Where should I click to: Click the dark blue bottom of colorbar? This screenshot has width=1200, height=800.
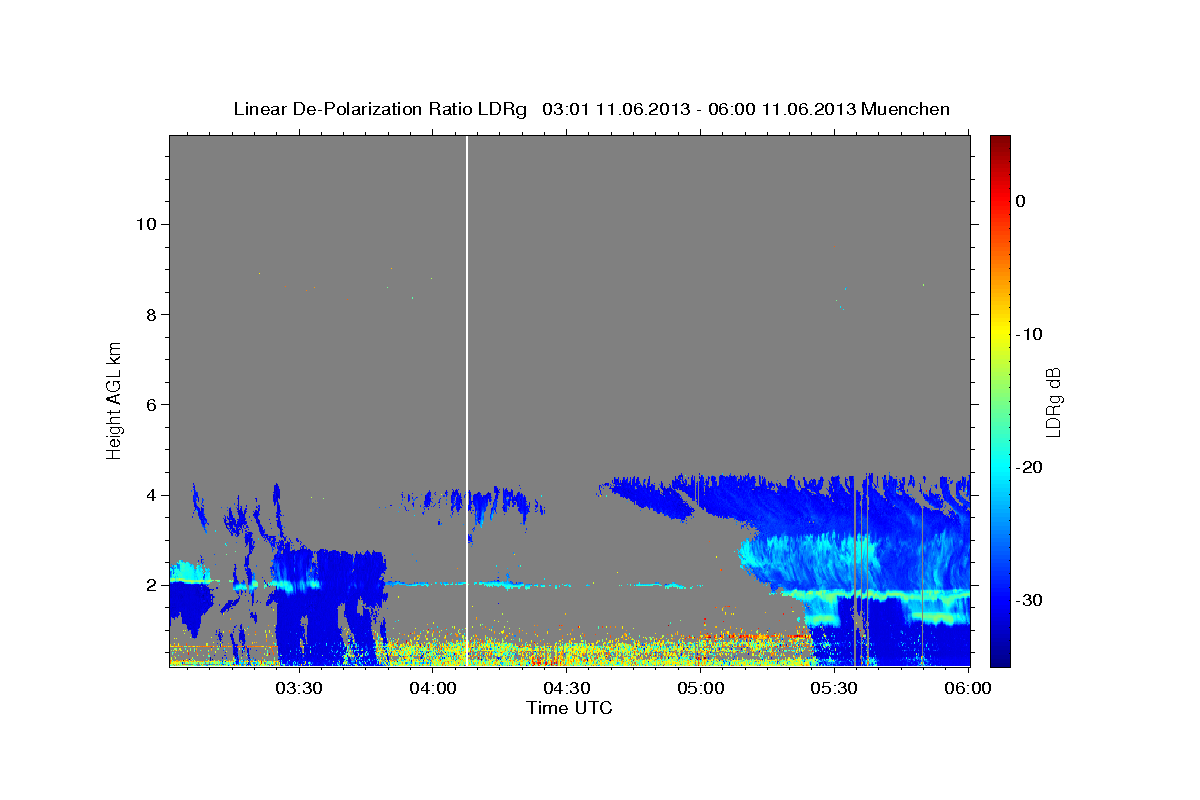pyautogui.click(x=1000, y=656)
